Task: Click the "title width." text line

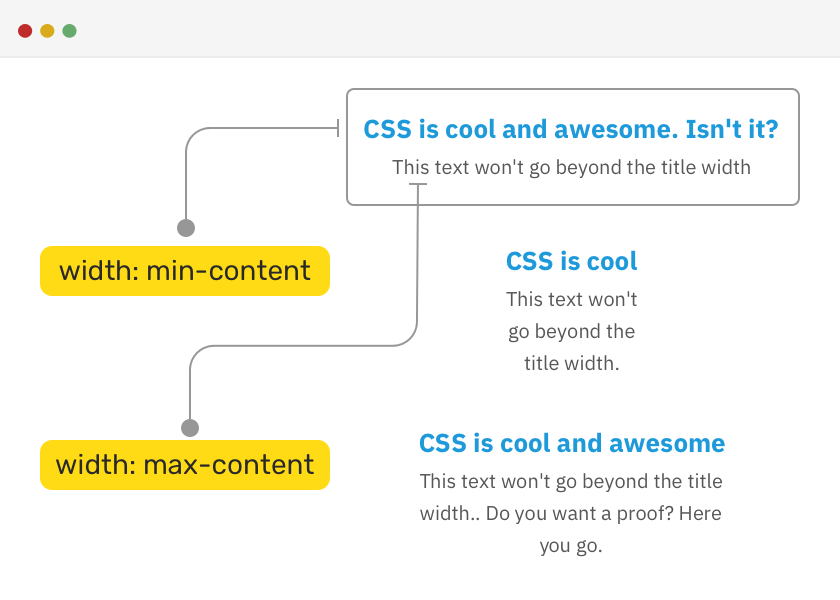Action: pos(571,363)
